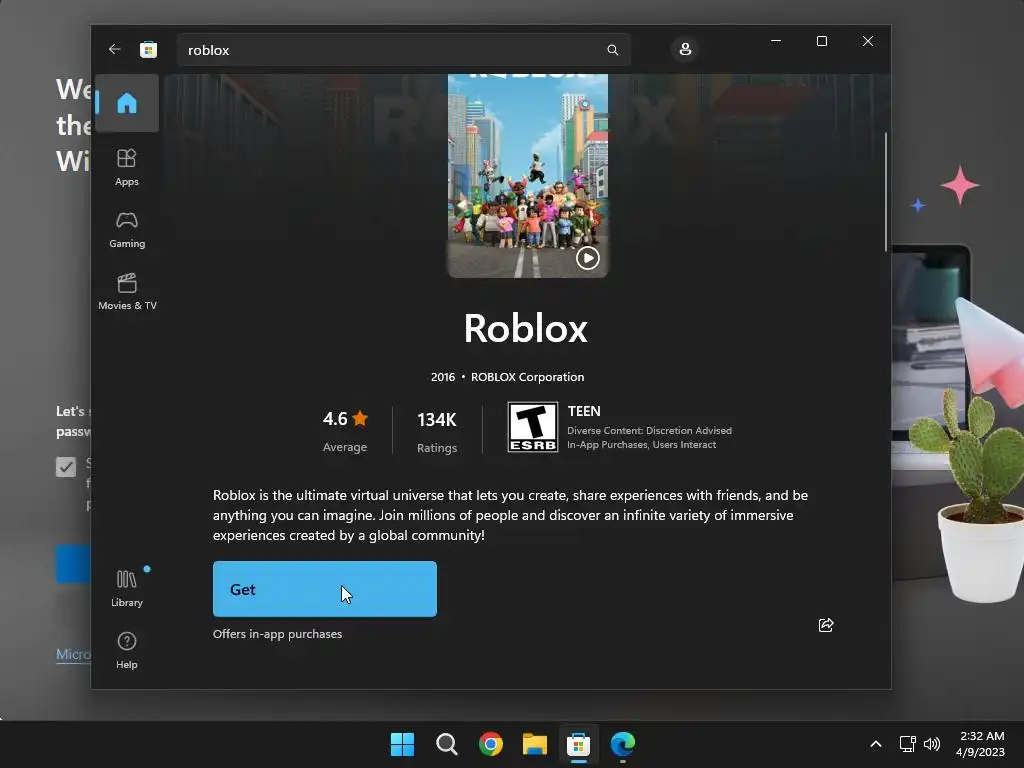The height and width of the screenshot is (768, 1024).
Task: Click the blue button in background window
Action: coord(73,564)
